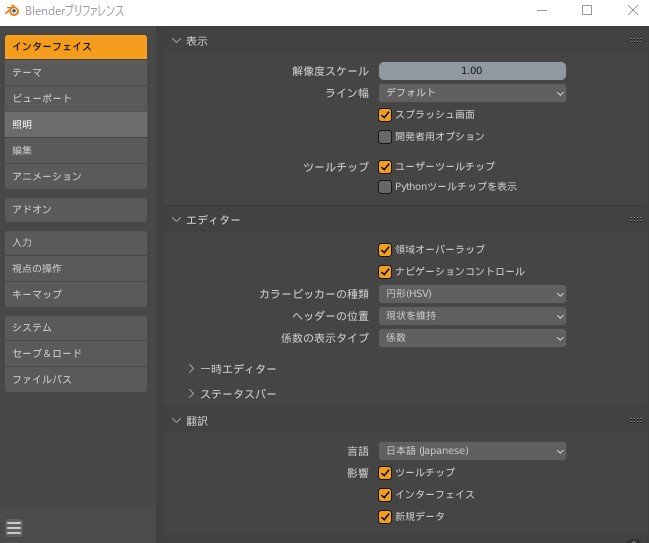Screen dimensions: 649x543
Task: Maximize the Blender preferences window
Action: [587, 10]
